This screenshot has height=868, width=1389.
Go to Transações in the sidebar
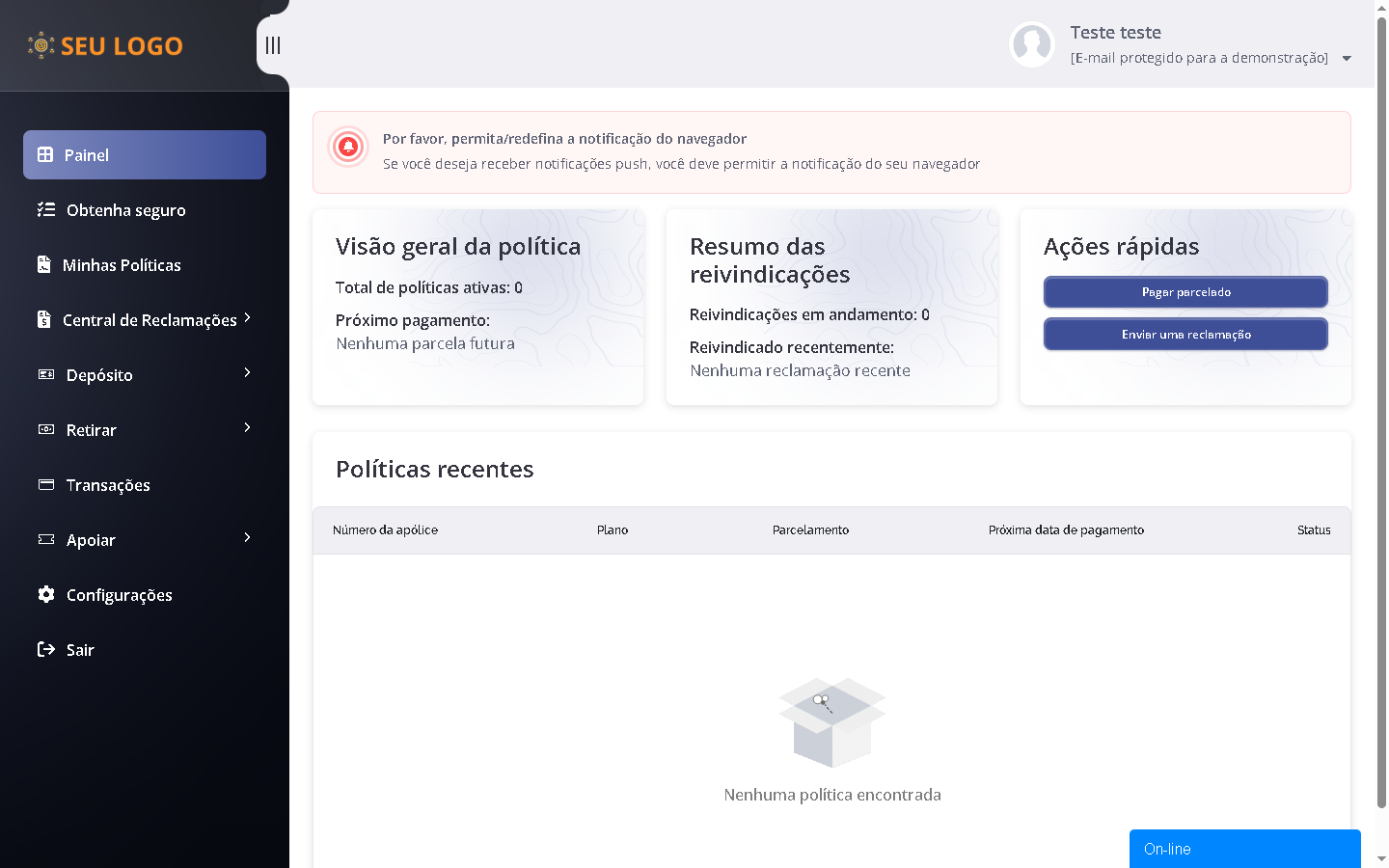click(108, 485)
